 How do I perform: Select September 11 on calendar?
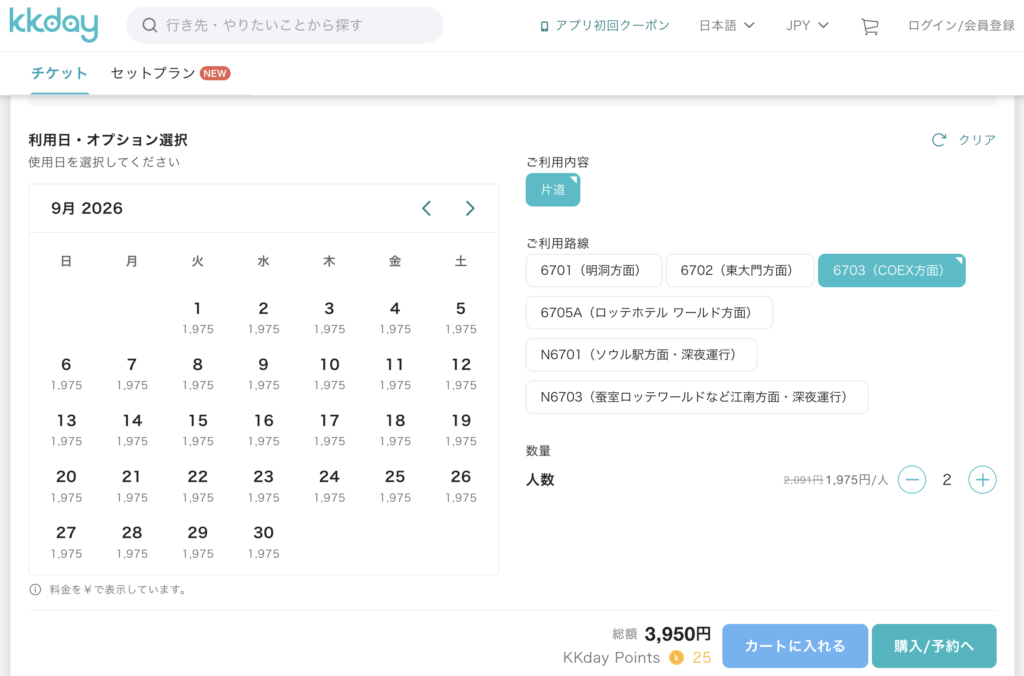coord(395,373)
